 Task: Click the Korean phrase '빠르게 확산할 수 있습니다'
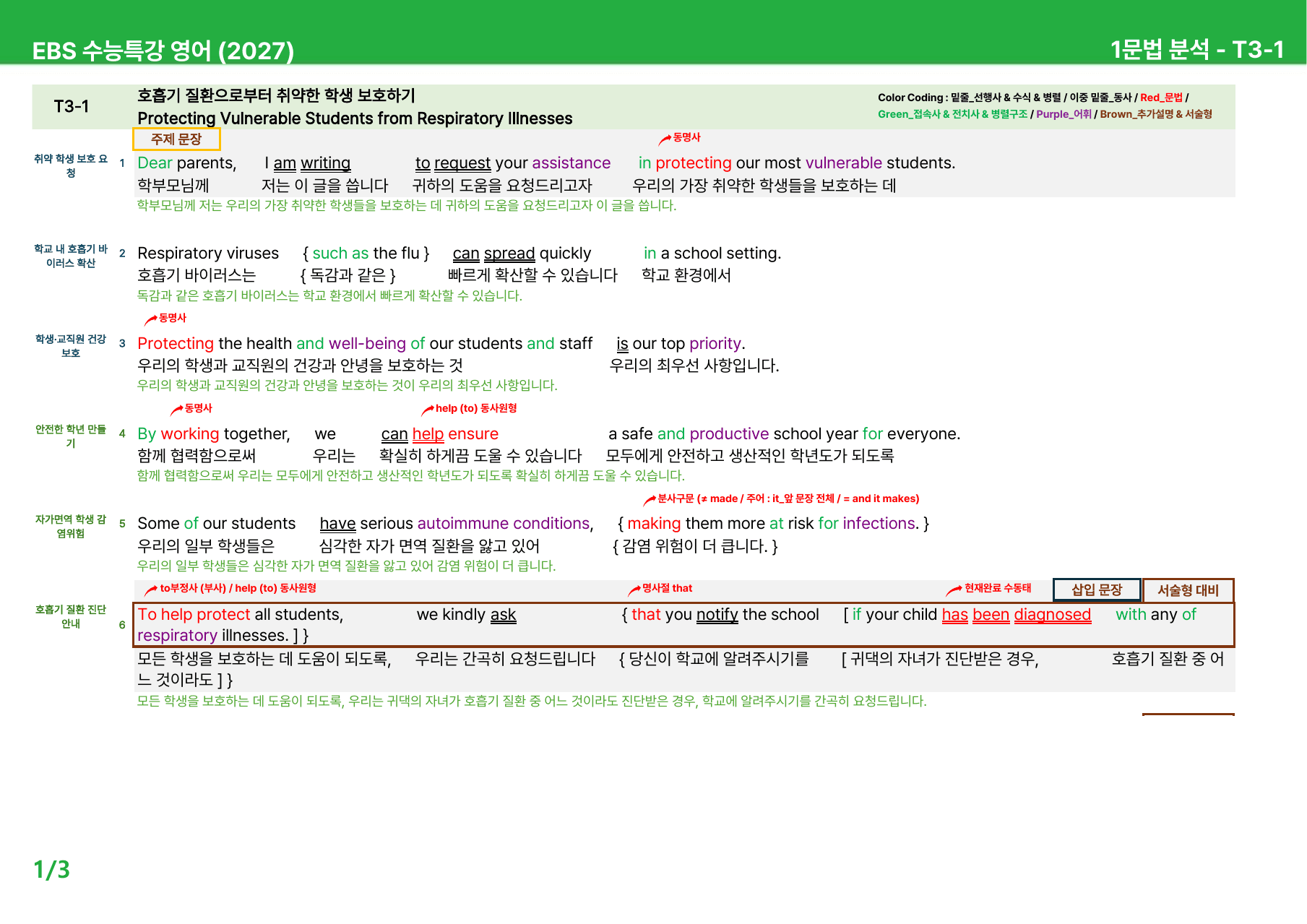click(533, 275)
